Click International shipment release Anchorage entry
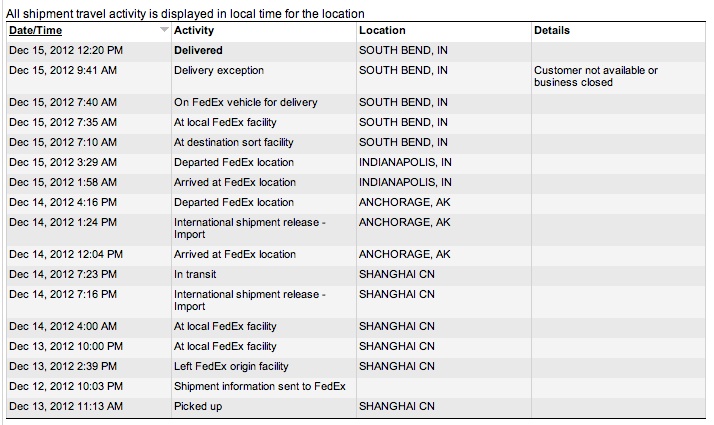 coord(250,229)
